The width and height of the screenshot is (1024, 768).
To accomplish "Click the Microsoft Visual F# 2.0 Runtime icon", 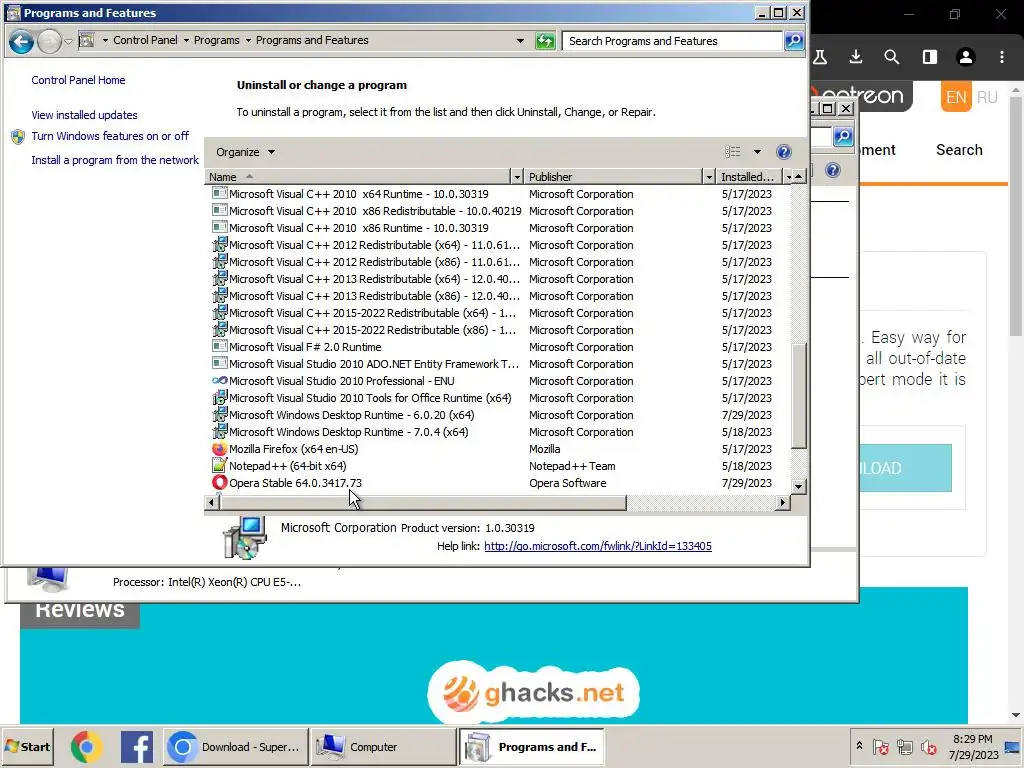I will (219, 347).
